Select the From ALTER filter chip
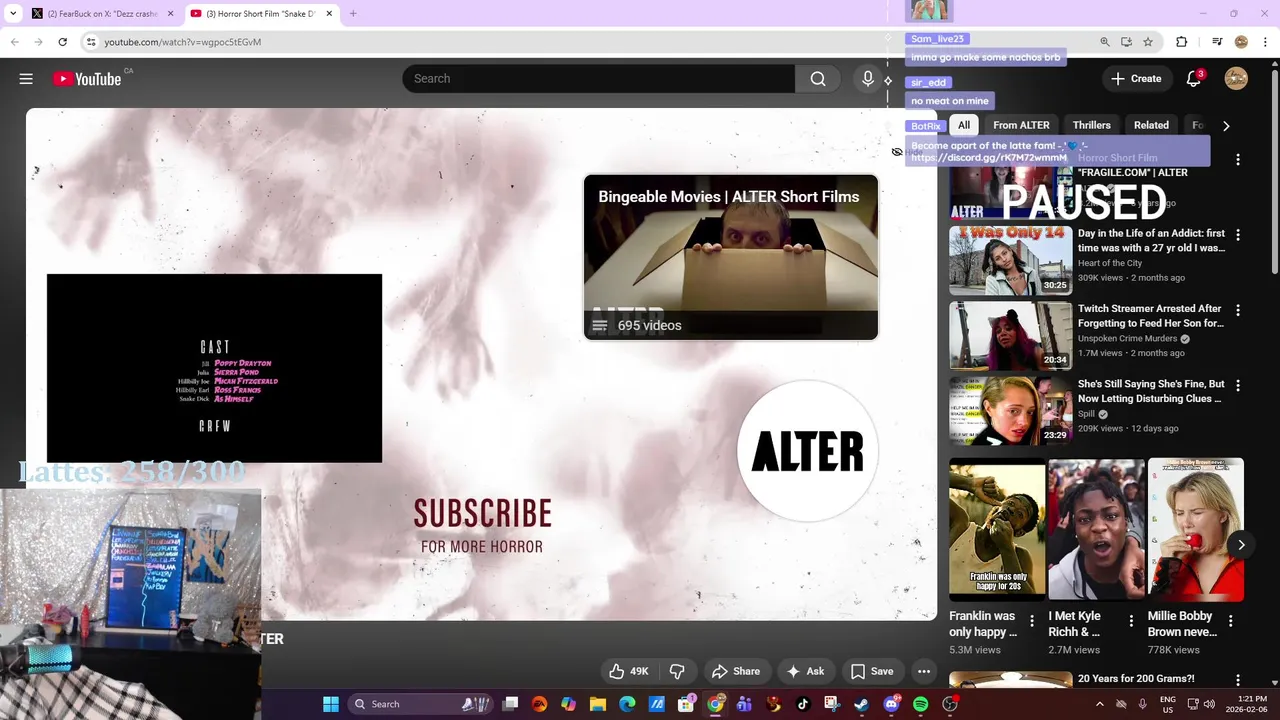1280x720 pixels. (1021, 125)
